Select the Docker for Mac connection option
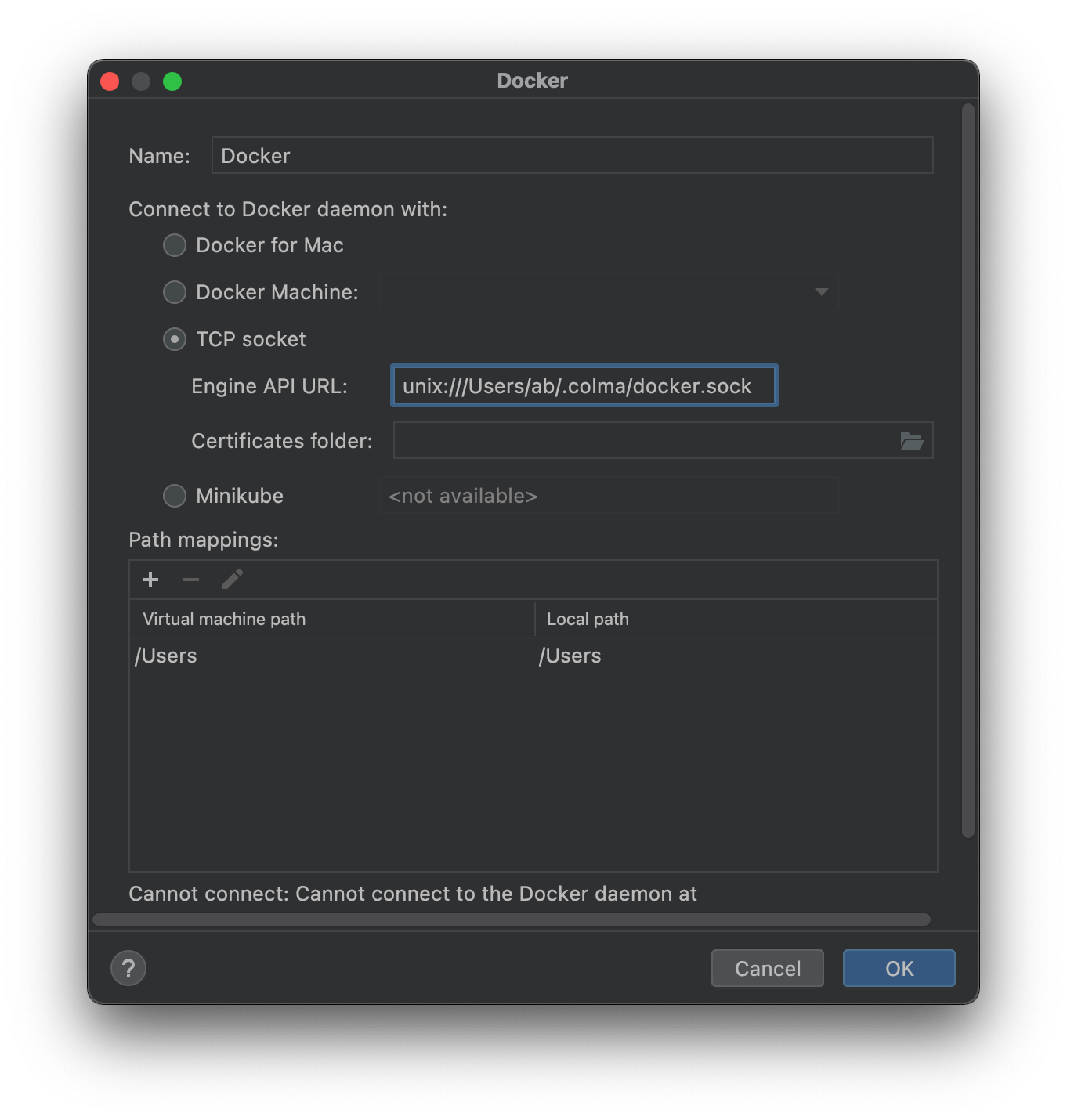1067x1120 pixels. (x=174, y=245)
